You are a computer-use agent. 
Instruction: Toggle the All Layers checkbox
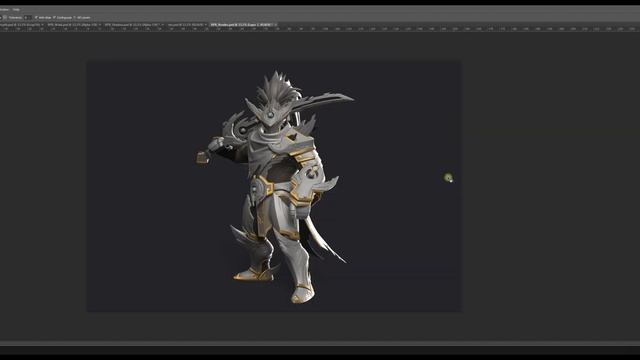click(x=75, y=18)
